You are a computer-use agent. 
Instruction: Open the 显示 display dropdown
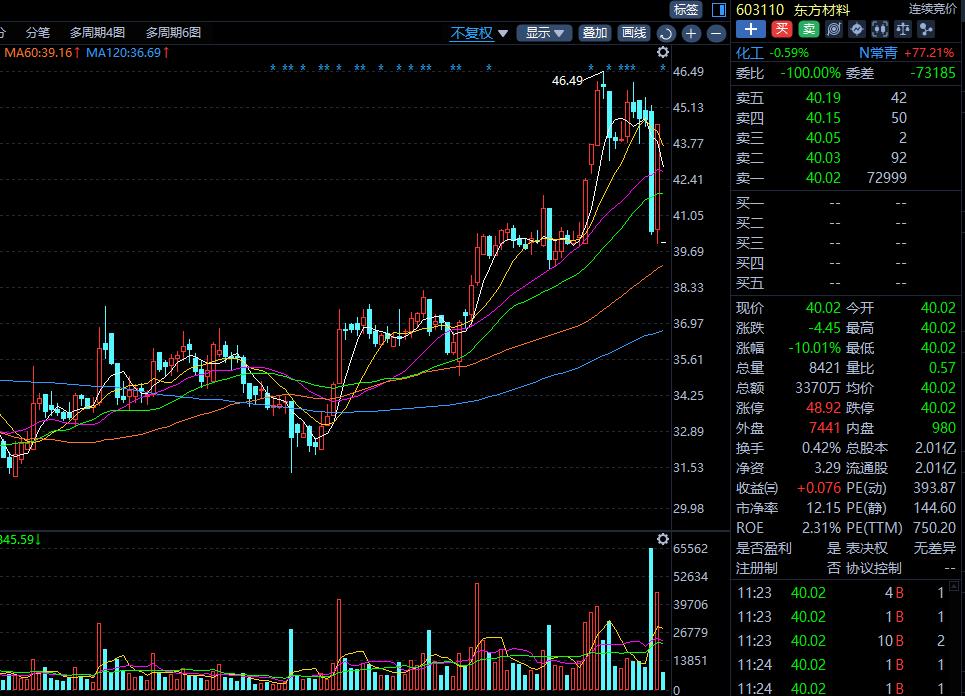(547, 33)
